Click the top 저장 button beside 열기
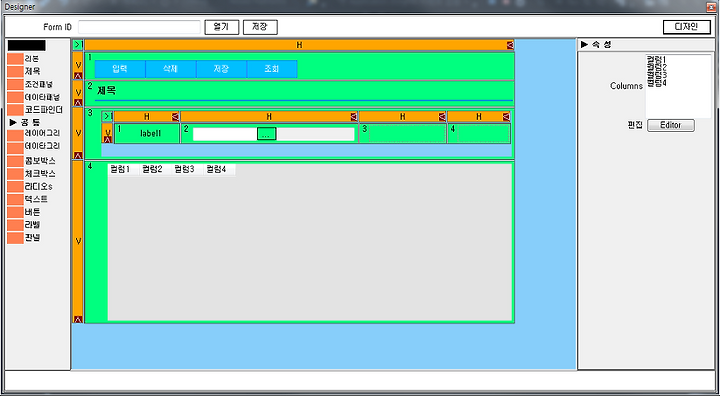Image resolution: width=720 pixels, height=396 pixels. [x=260, y=27]
